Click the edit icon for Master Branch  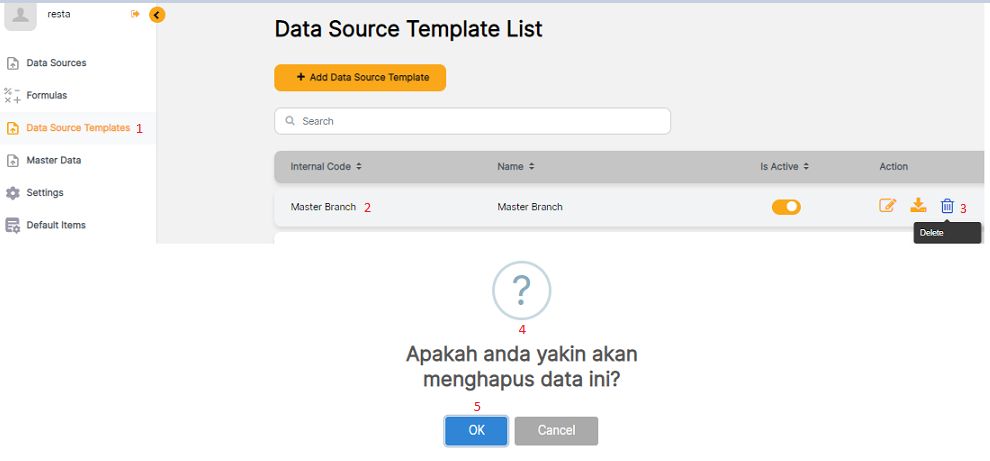click(887, 206)
